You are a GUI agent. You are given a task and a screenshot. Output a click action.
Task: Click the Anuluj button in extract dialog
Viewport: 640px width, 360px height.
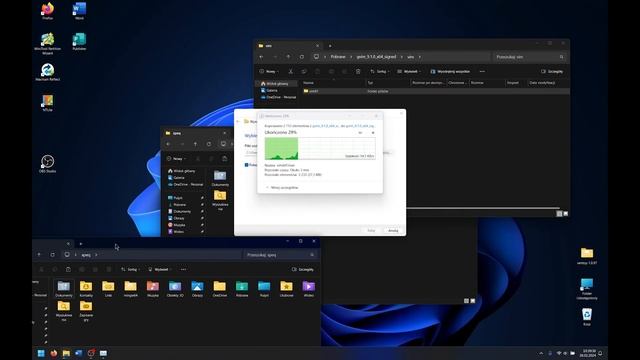pos(393,231)
